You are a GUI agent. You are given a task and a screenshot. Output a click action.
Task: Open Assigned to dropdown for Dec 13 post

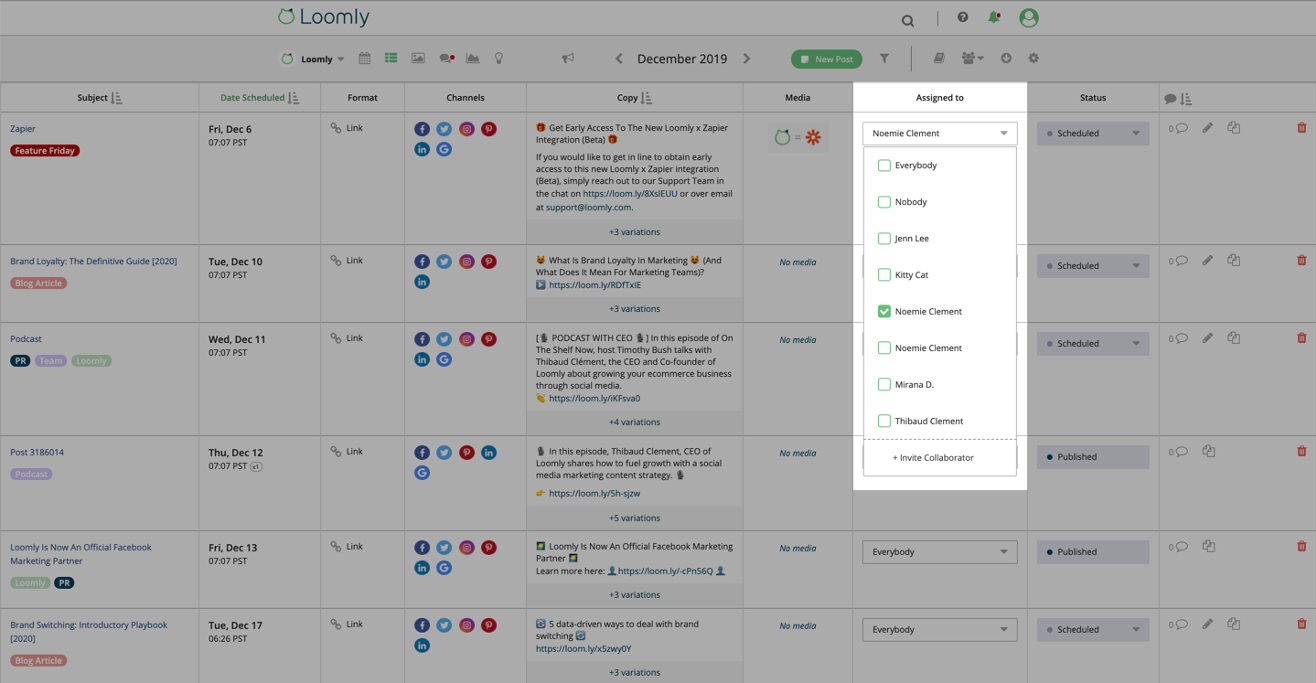coord(940,552)
